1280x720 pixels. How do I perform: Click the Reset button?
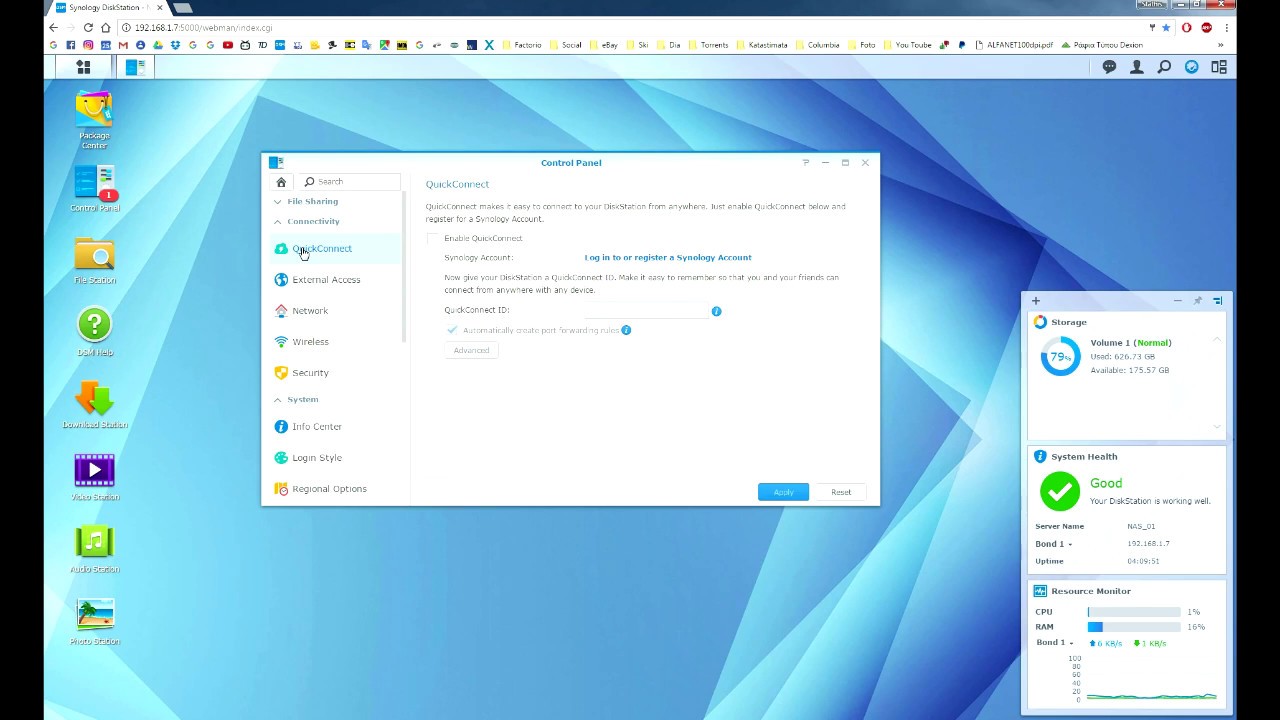841,492
